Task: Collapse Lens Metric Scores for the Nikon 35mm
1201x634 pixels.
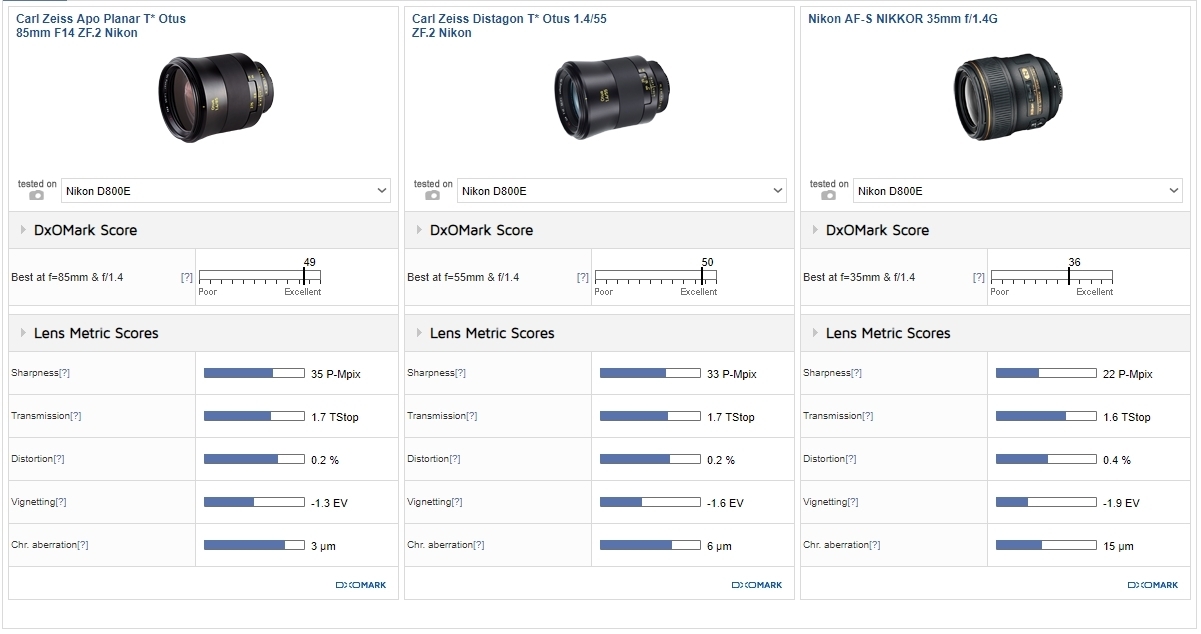Action: point(887,333)
